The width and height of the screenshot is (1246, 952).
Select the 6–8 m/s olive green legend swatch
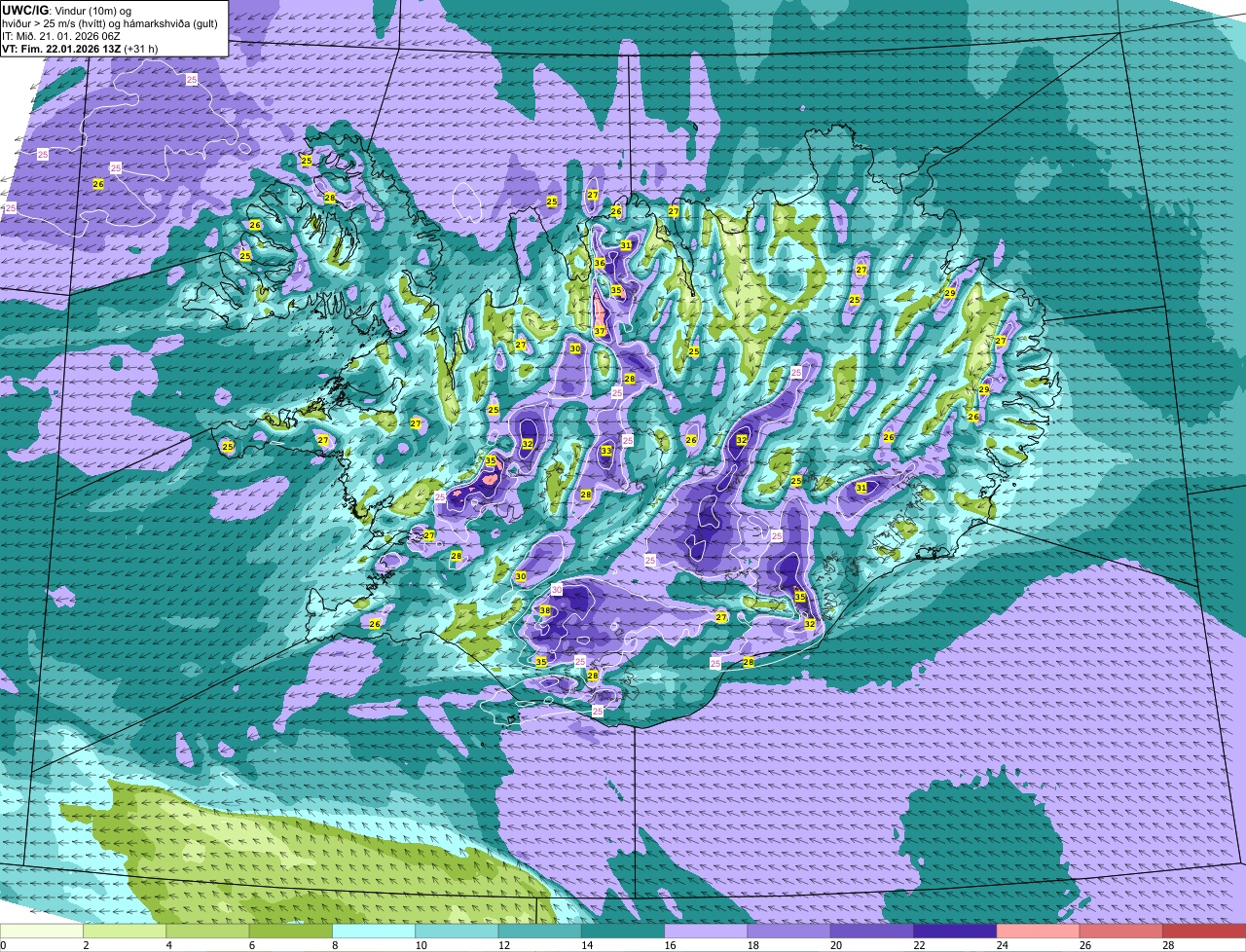pos(291,932)
